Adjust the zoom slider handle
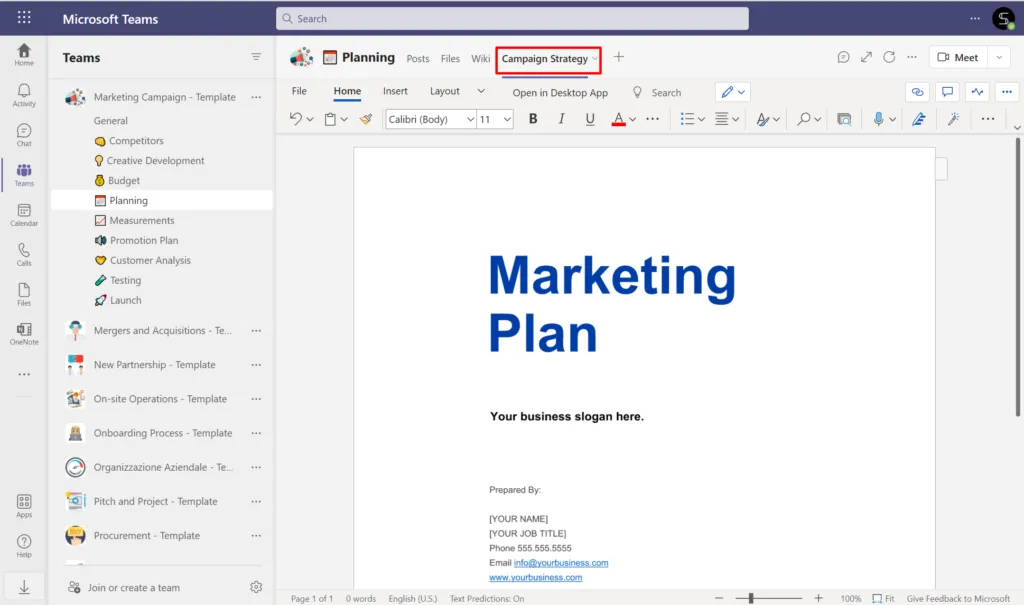Viewport: 1024px width, 605px height. pos(751,598)
